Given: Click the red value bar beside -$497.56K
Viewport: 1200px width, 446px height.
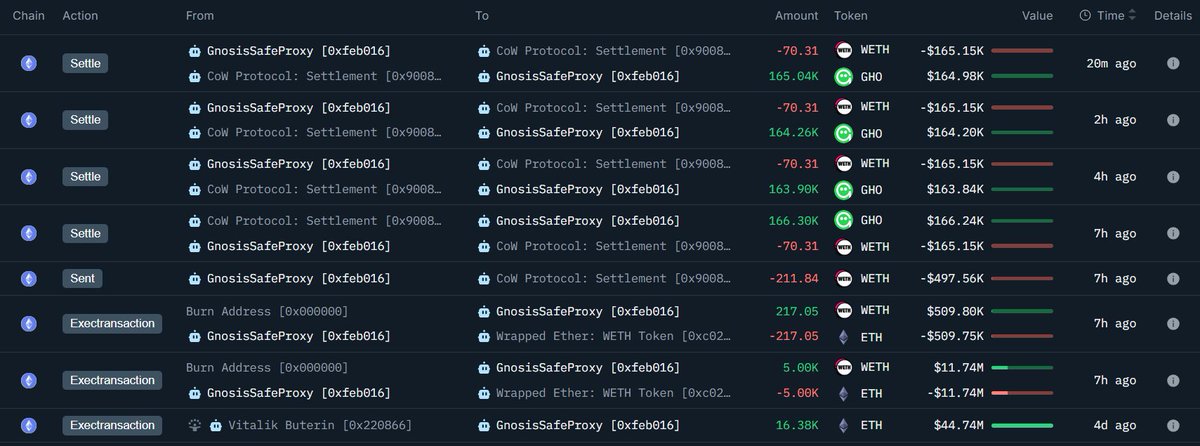Looking at the screenshot, I should pyautogui.click(x=1022, y=278).
